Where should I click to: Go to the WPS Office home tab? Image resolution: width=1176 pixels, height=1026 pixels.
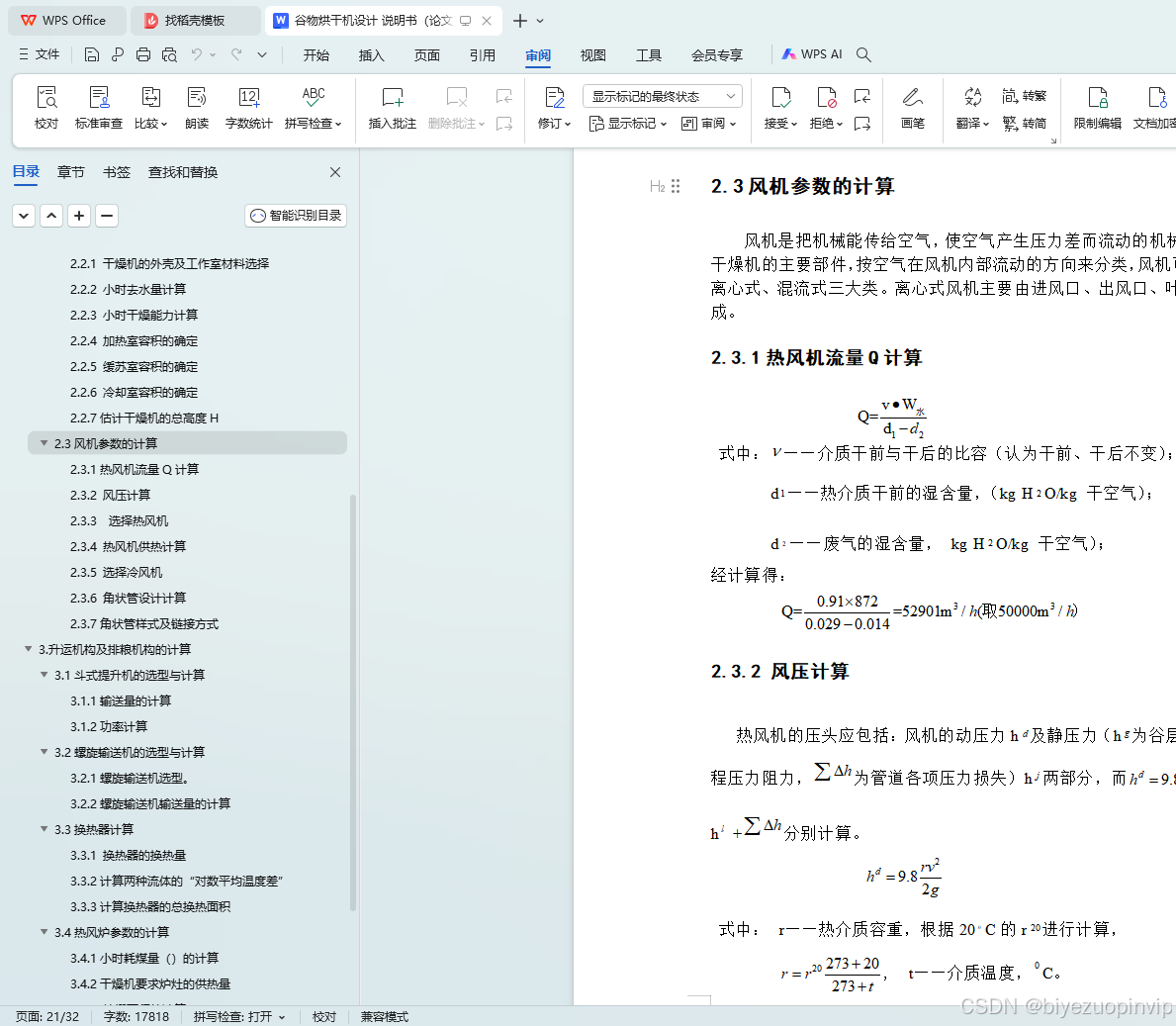(x=66, y=20)
